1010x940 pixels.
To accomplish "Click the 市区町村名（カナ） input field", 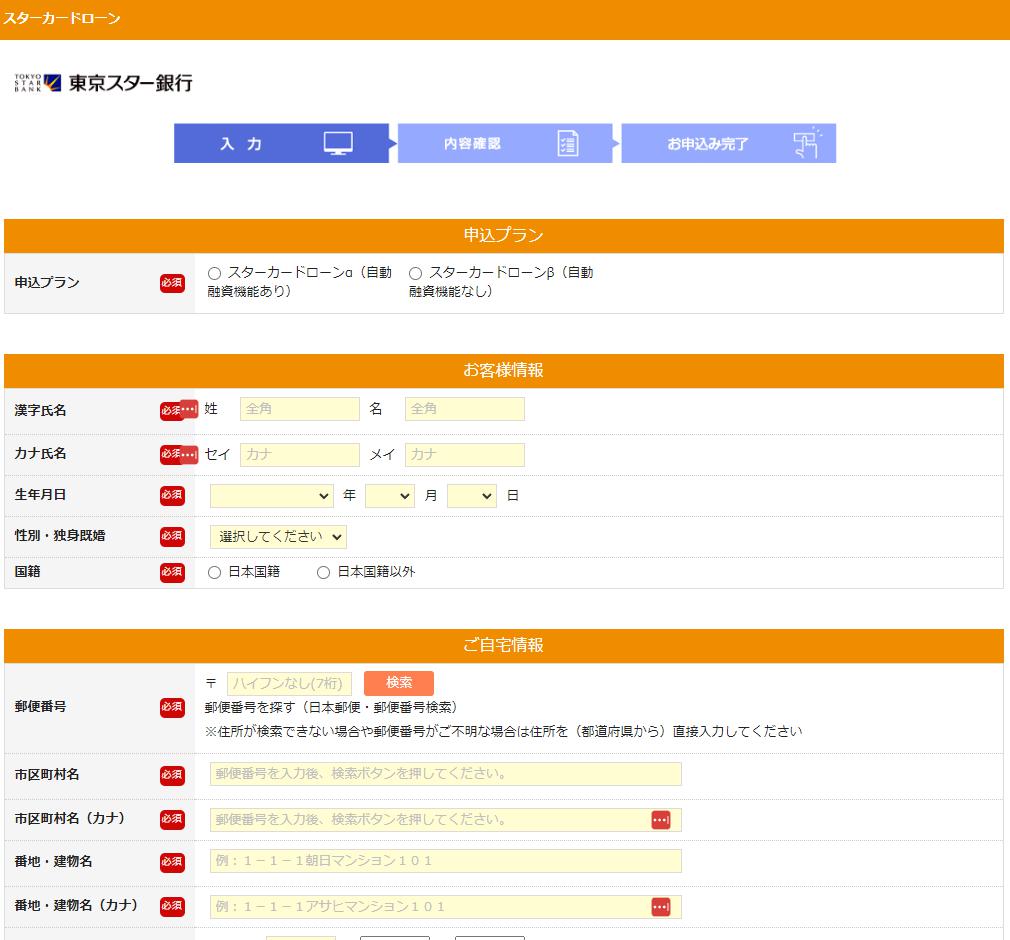I will pyautogui.click(x=446, y=820).
